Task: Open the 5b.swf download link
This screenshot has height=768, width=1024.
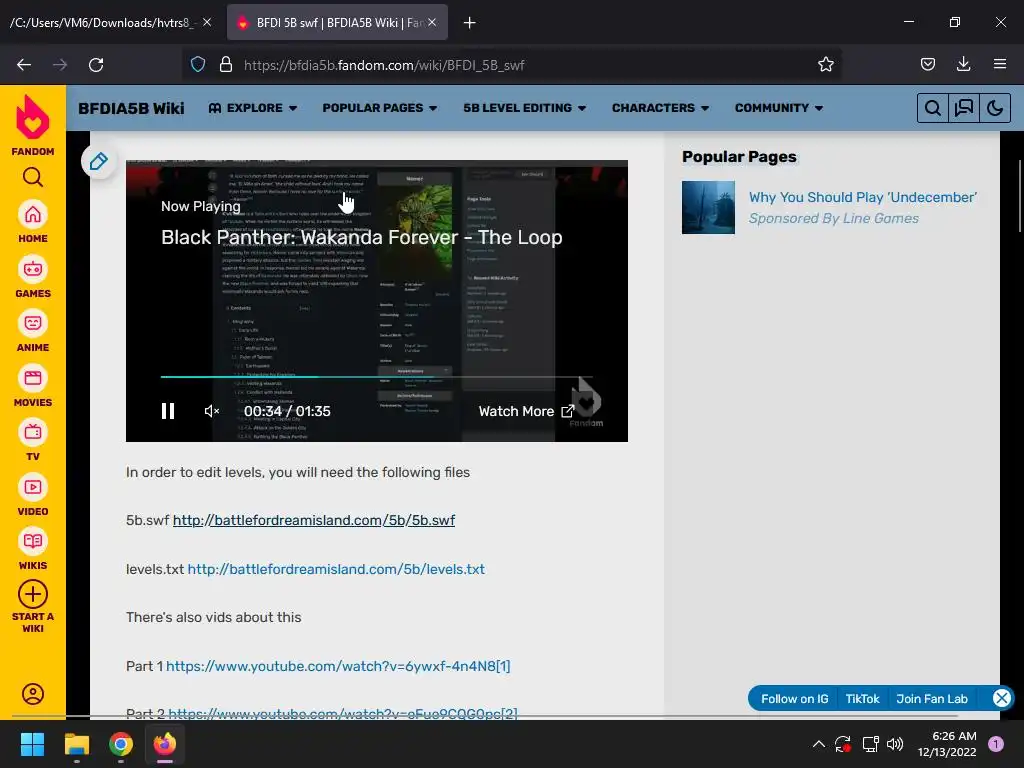Action: [313, 520]
